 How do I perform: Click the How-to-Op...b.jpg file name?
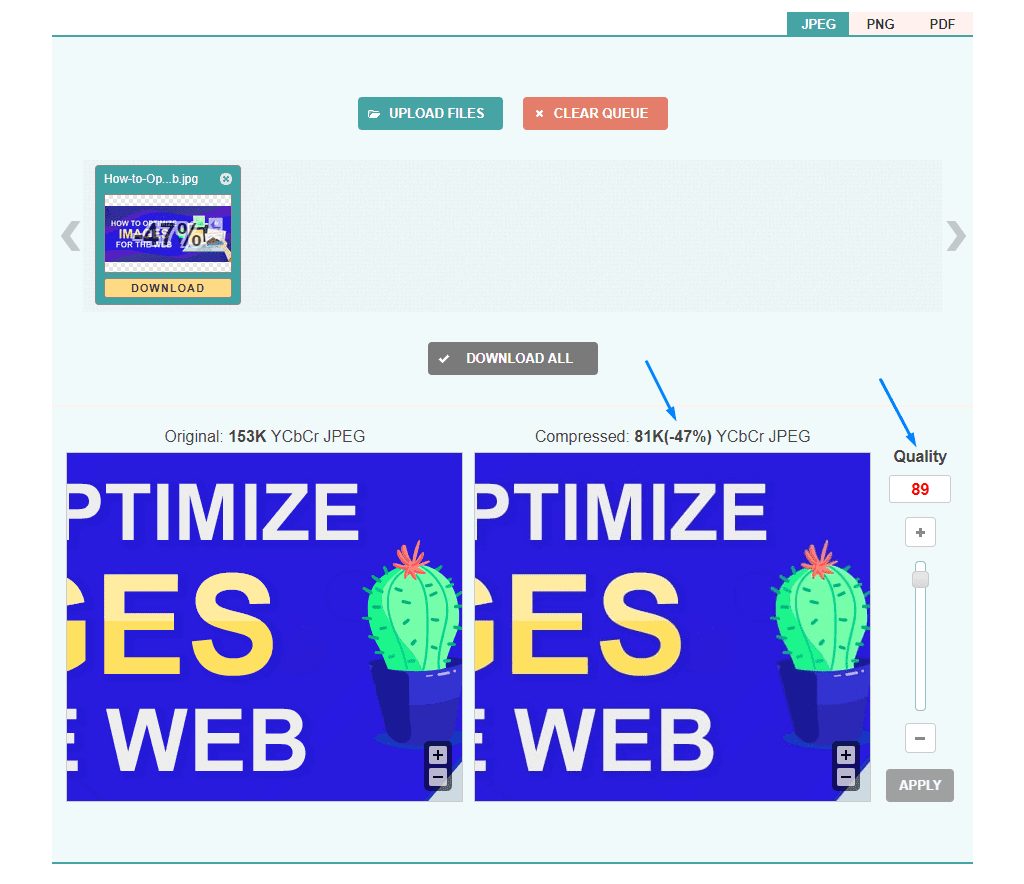click(151, 179)
